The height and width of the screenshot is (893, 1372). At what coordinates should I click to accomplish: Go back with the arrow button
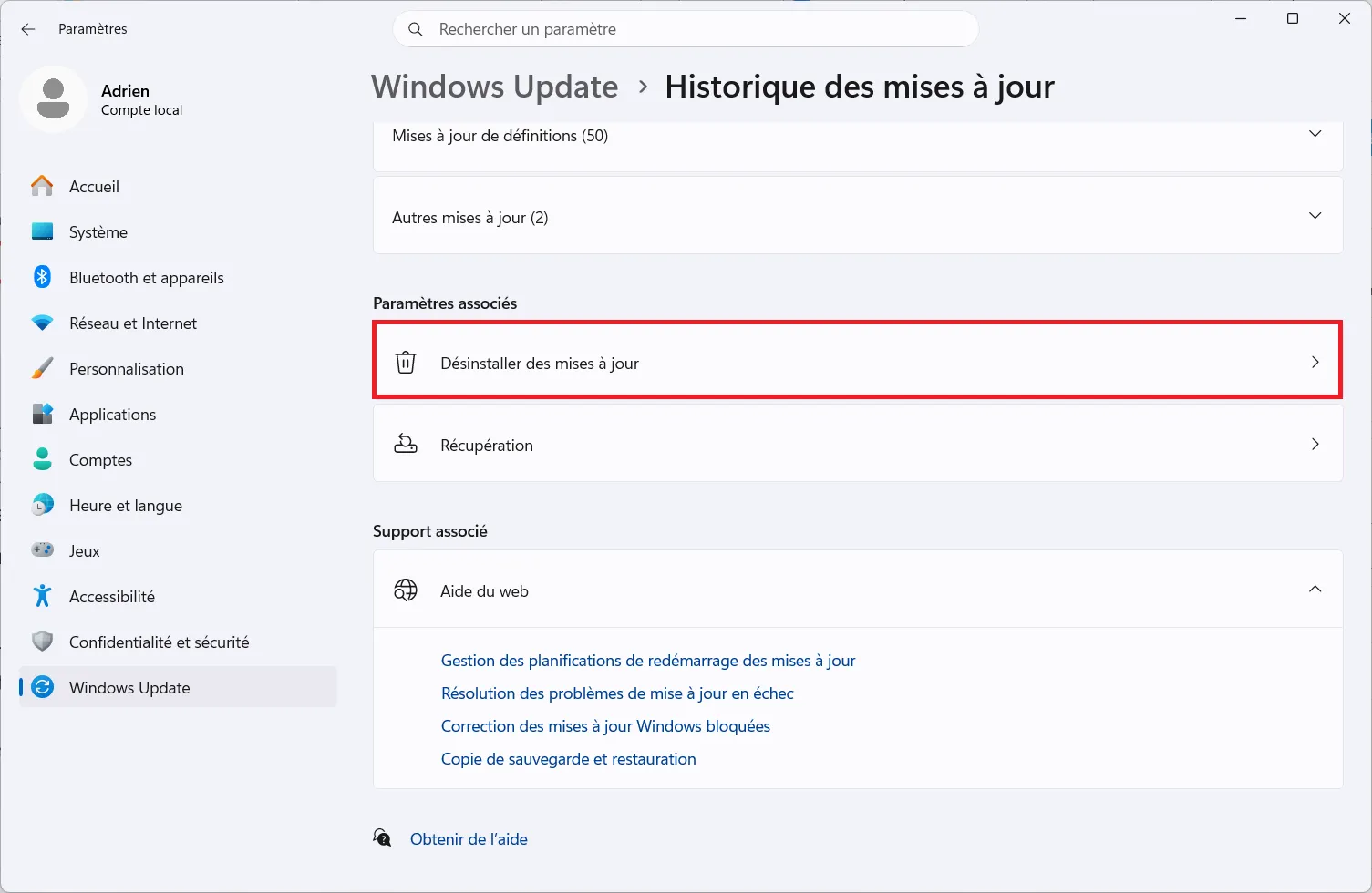tap(27, 28)
